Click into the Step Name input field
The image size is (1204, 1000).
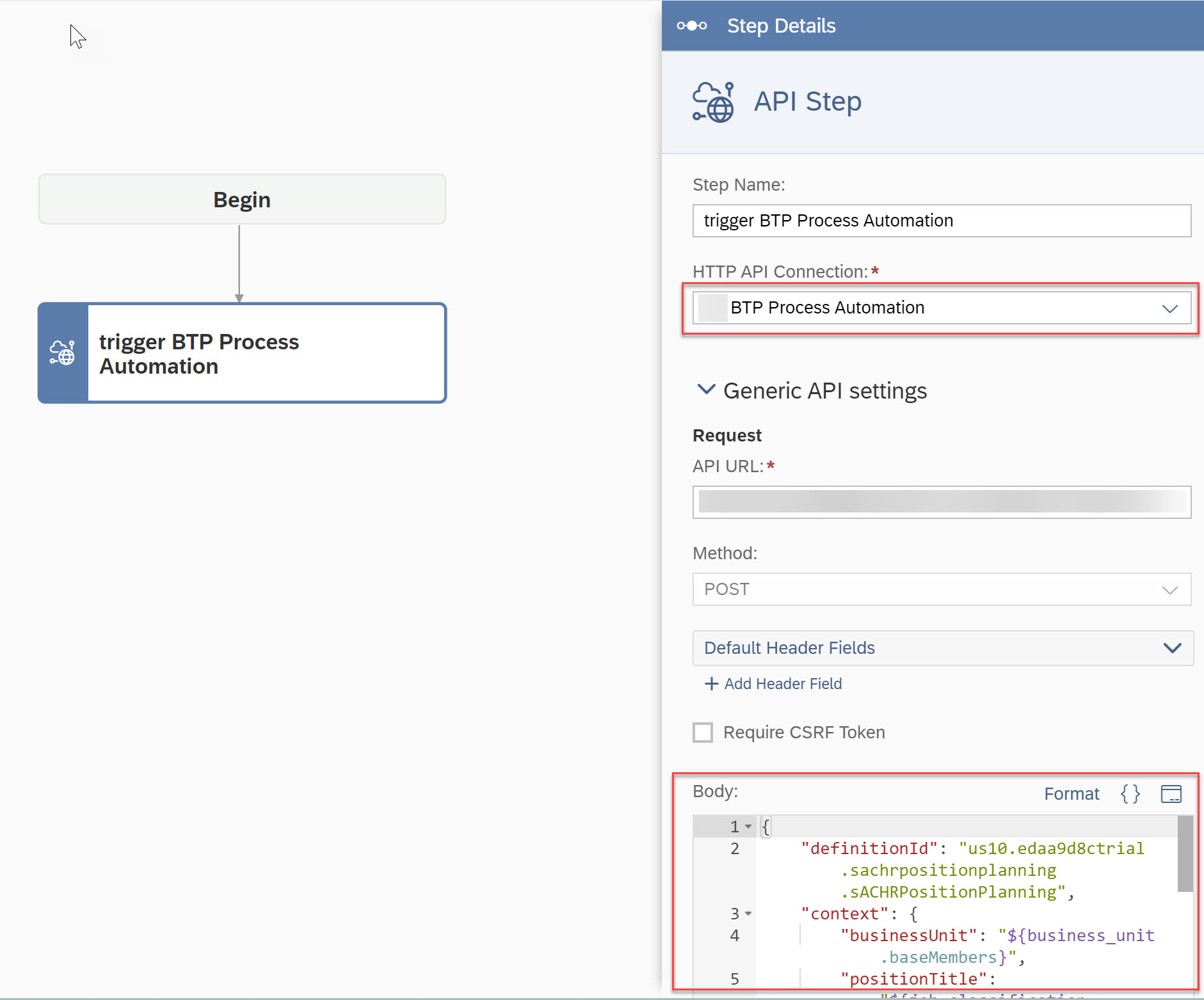coord(941,221)
